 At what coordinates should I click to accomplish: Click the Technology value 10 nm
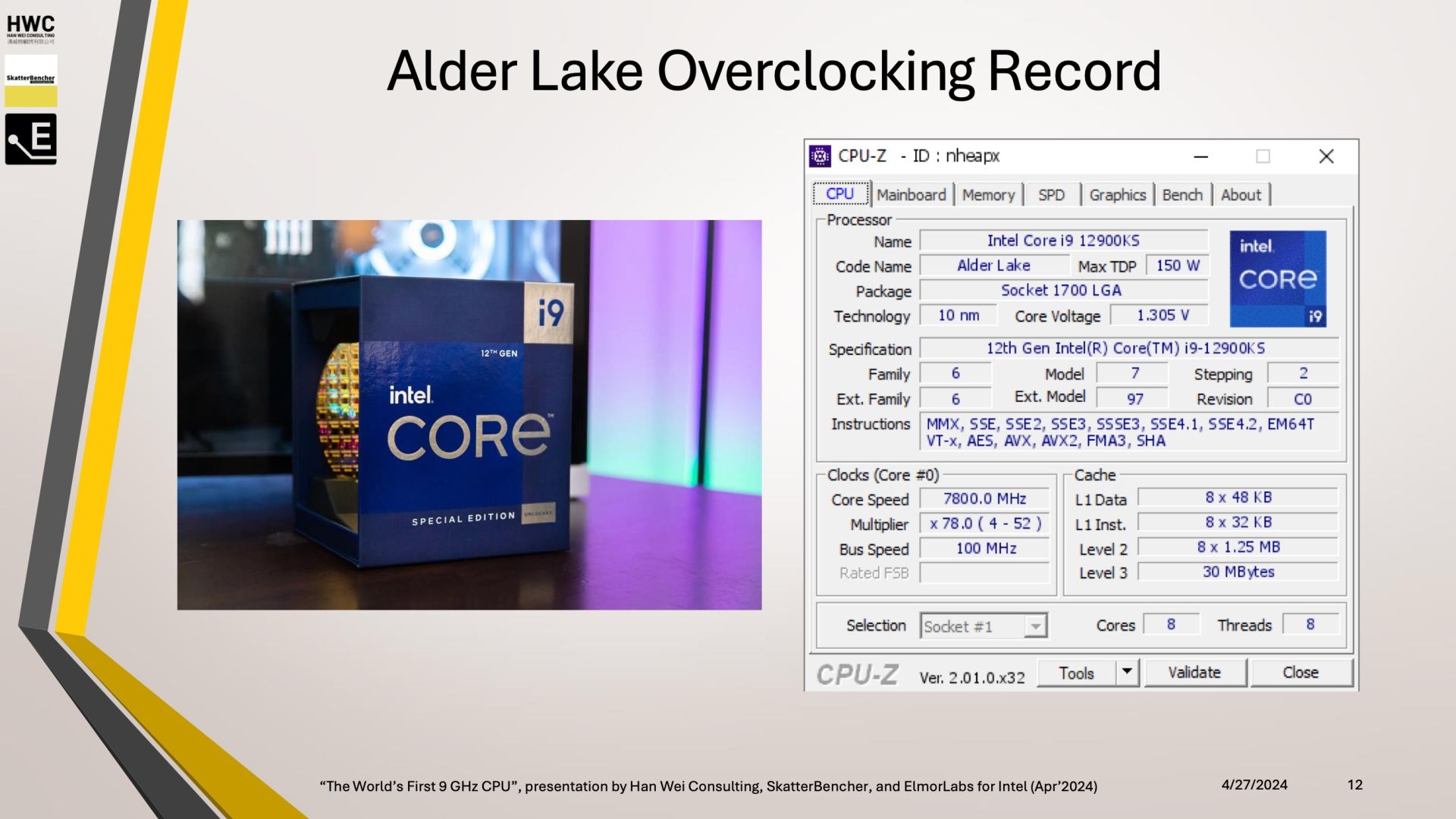(x=959, y=315)
